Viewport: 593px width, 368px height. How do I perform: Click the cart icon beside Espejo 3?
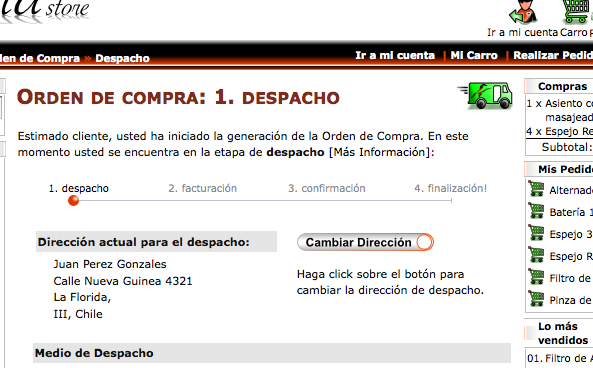pyautogui.click(x=536, y=233)
